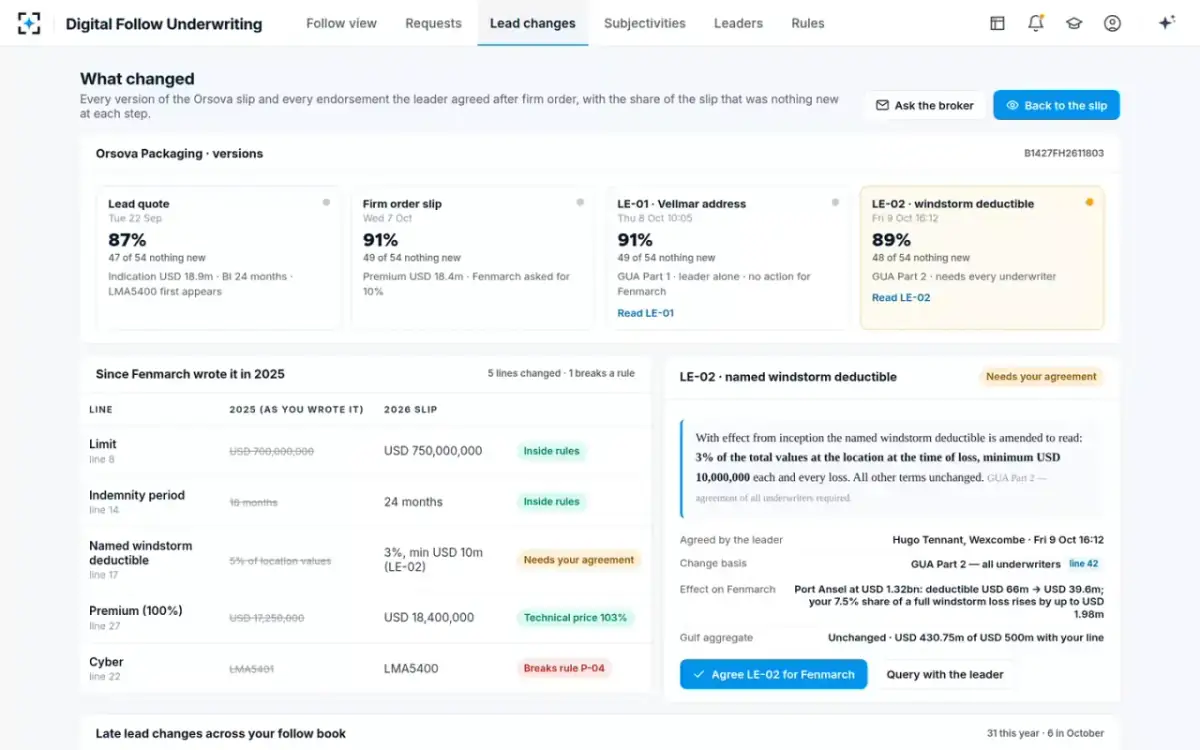The image size is (1200, 750).
Task: Open the layout panel icon in header
Action: click(997, 23)
